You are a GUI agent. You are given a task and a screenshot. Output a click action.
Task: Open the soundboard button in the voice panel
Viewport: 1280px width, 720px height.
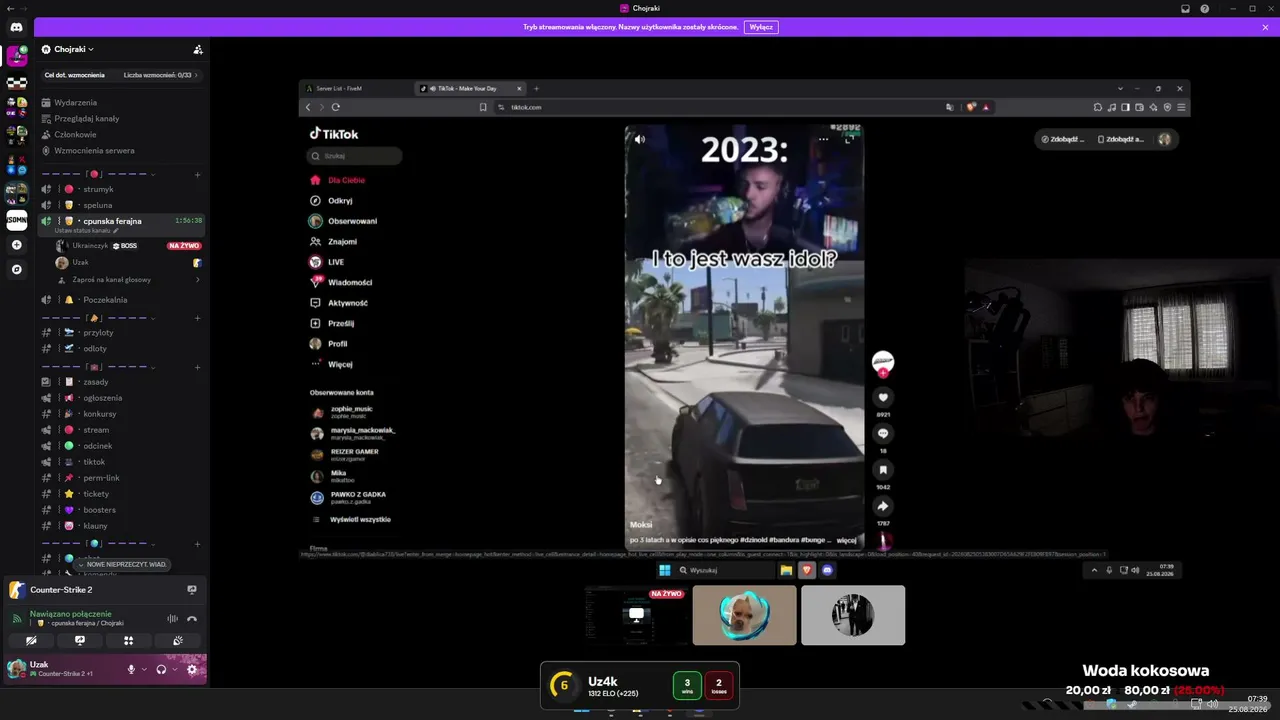177,640
